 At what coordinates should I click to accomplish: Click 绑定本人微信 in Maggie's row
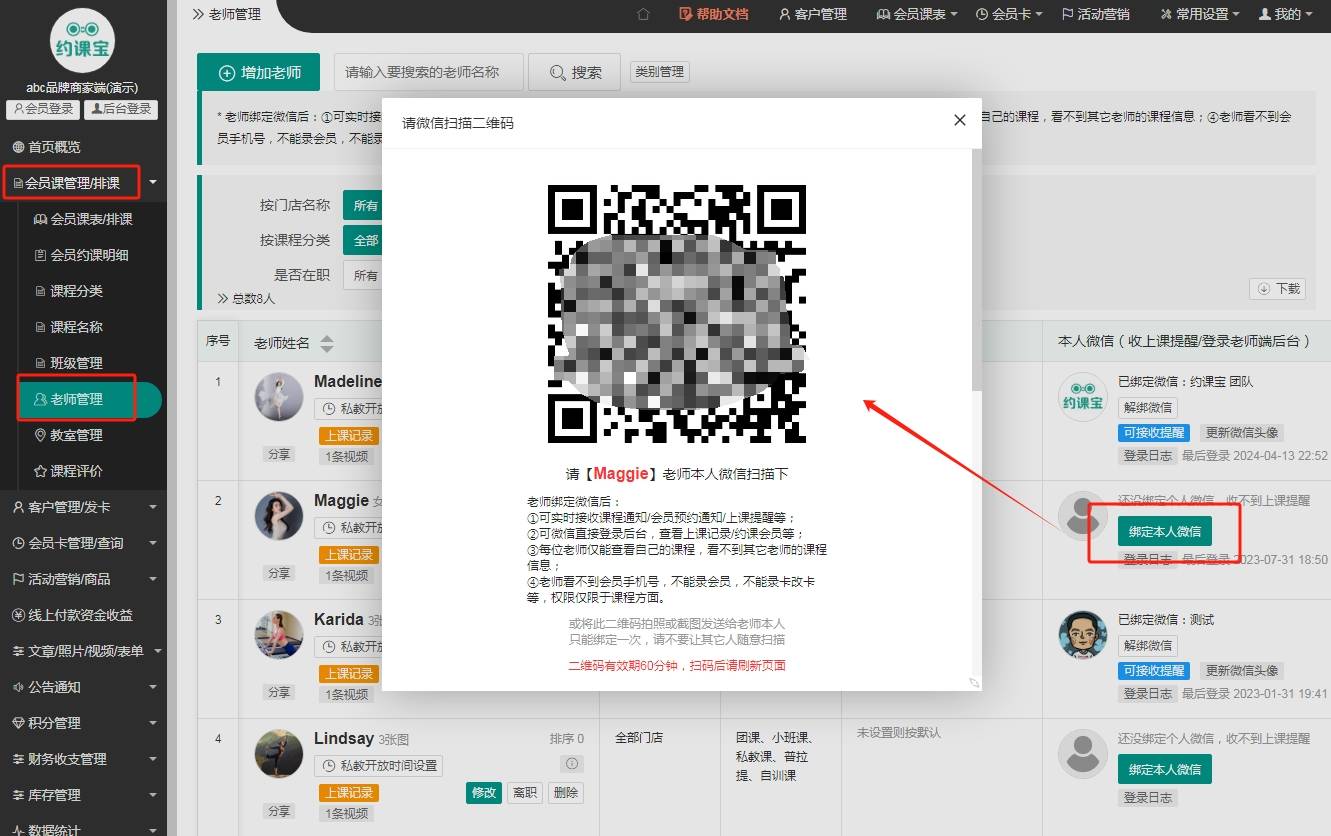tap(1165, 531)
